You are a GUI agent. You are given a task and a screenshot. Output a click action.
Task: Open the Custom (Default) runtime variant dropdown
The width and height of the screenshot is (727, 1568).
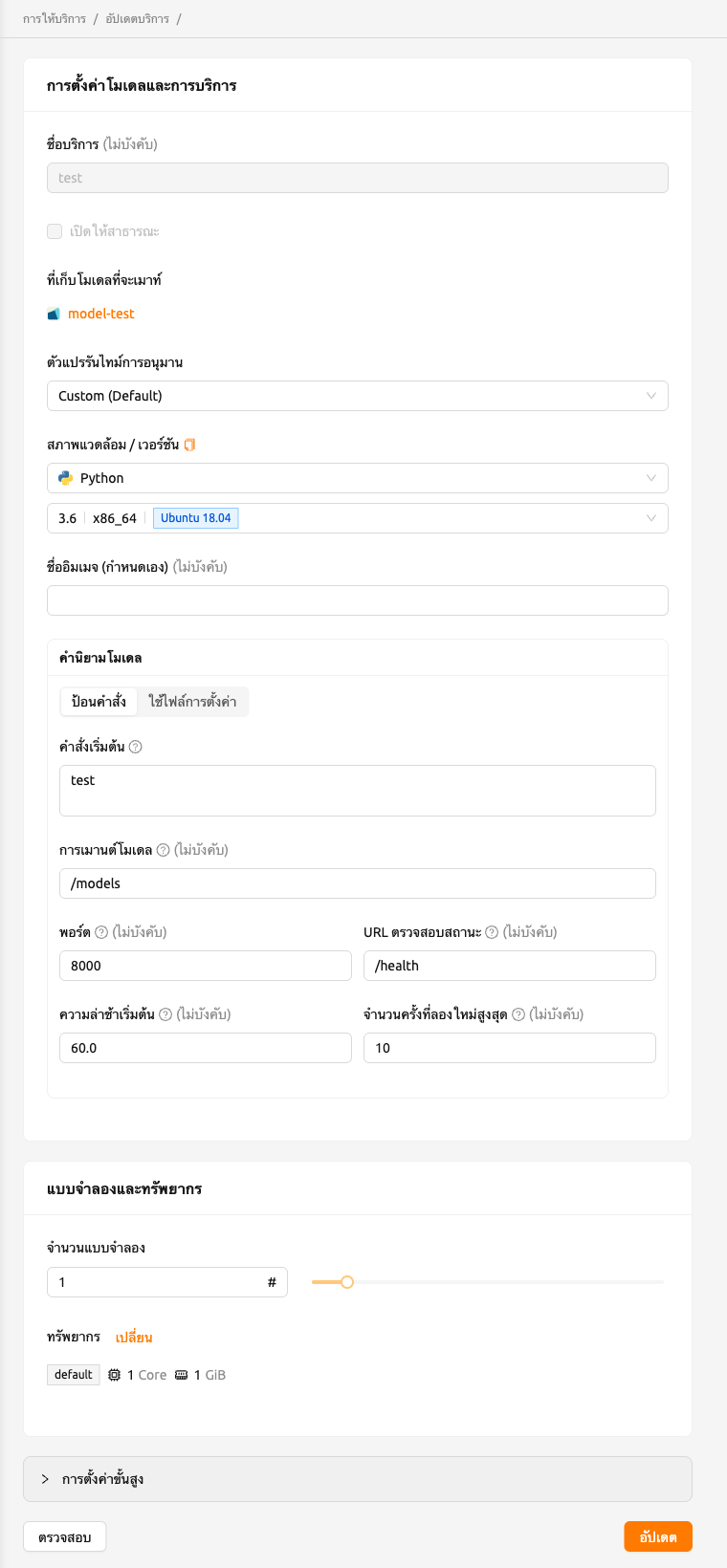[358, 396]
